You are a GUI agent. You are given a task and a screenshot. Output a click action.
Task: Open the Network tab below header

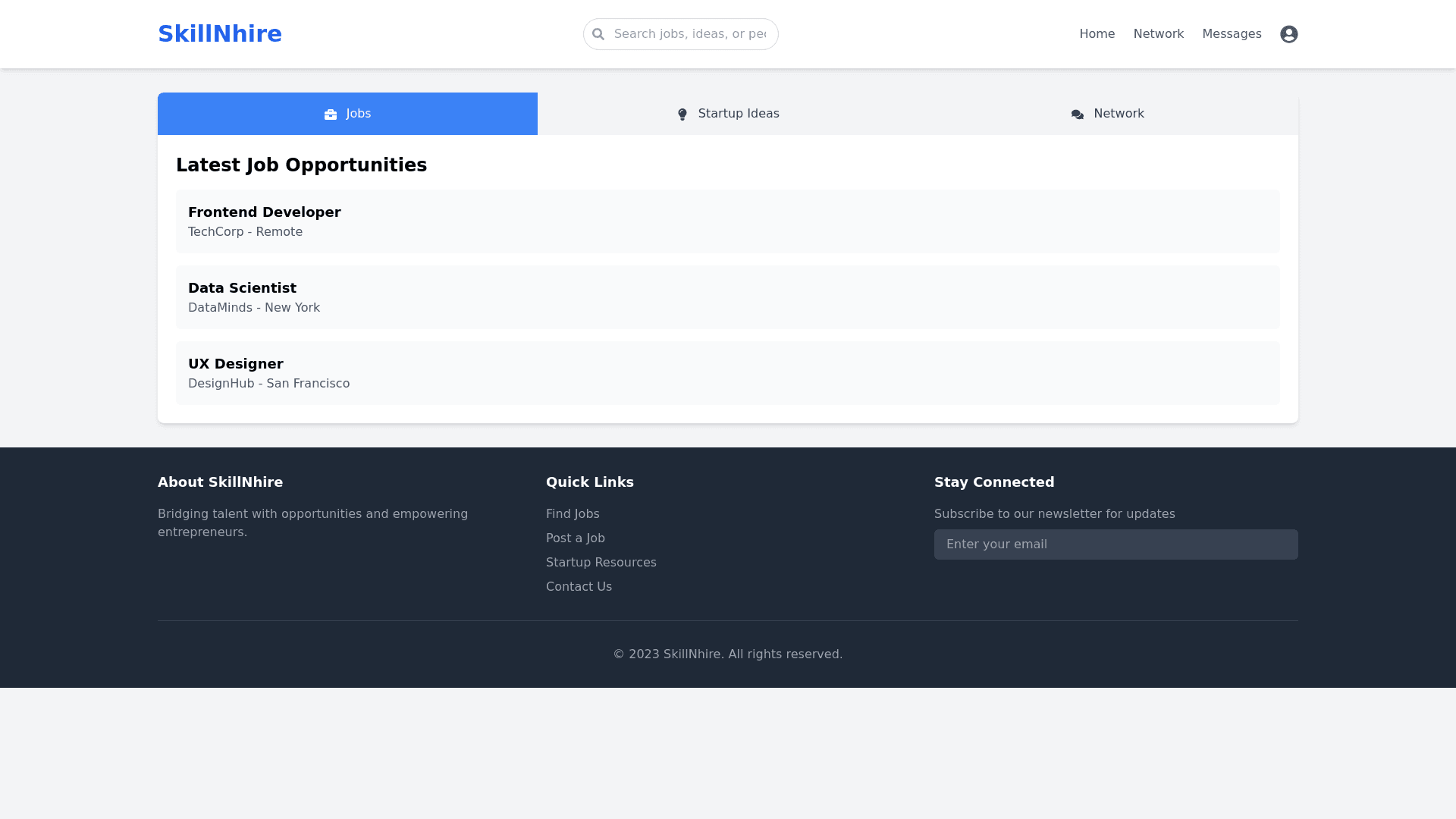pos(1107,114)
